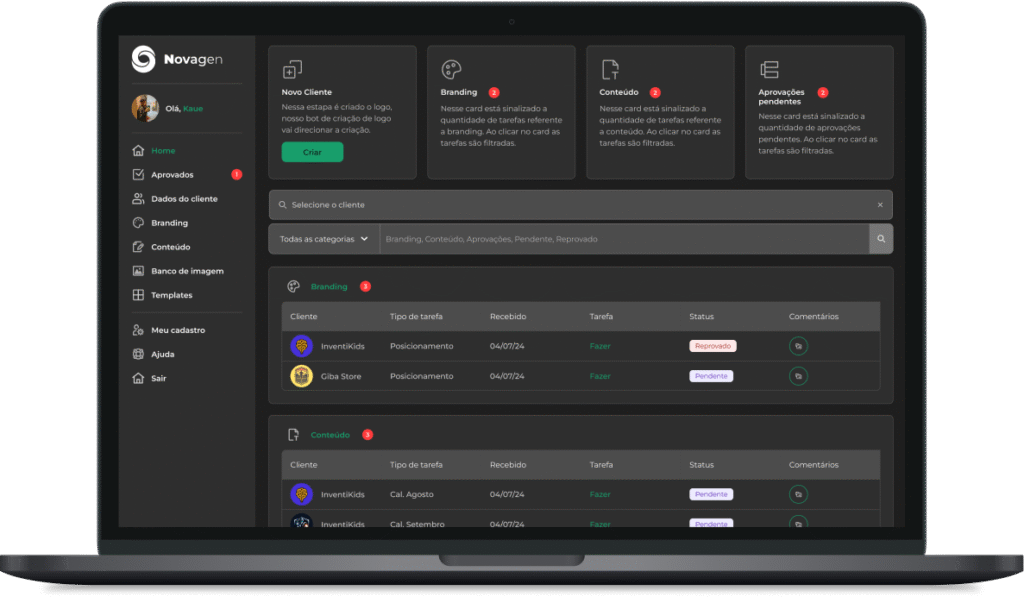
Task: Go to Aprovados in the sidebar
Action: click(x=172, y=175)
